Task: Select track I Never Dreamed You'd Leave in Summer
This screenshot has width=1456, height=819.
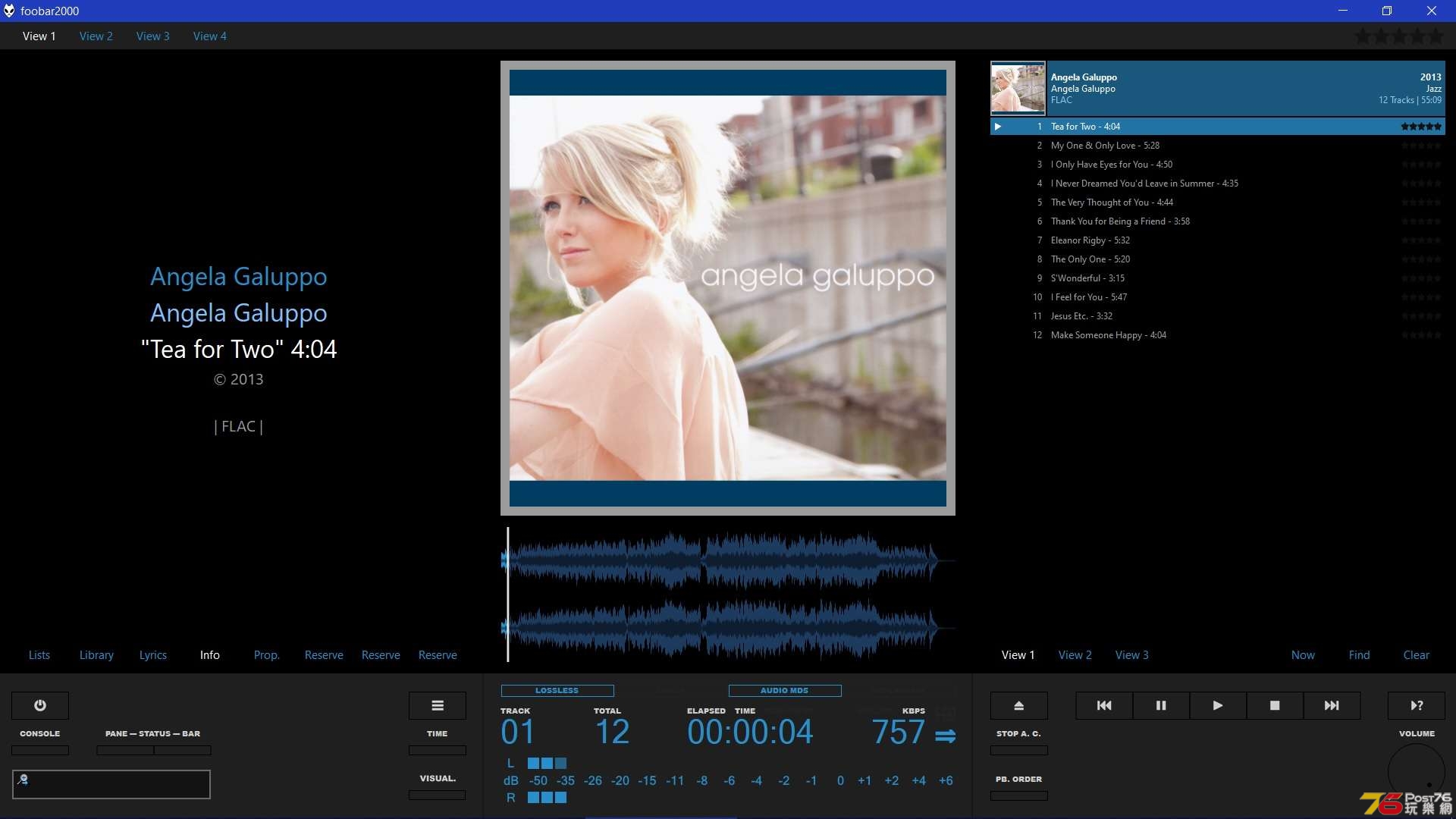Action: point(1218,184)
